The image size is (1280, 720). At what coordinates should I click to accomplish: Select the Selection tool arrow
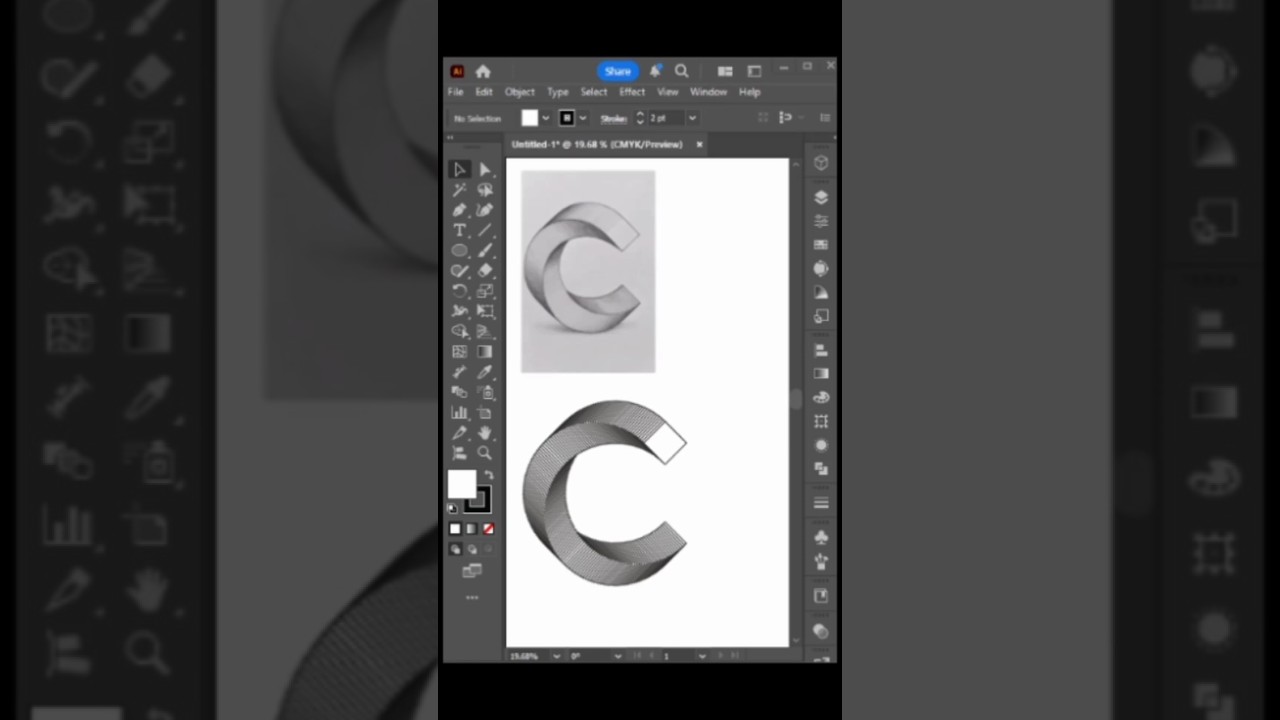point(459,170)
